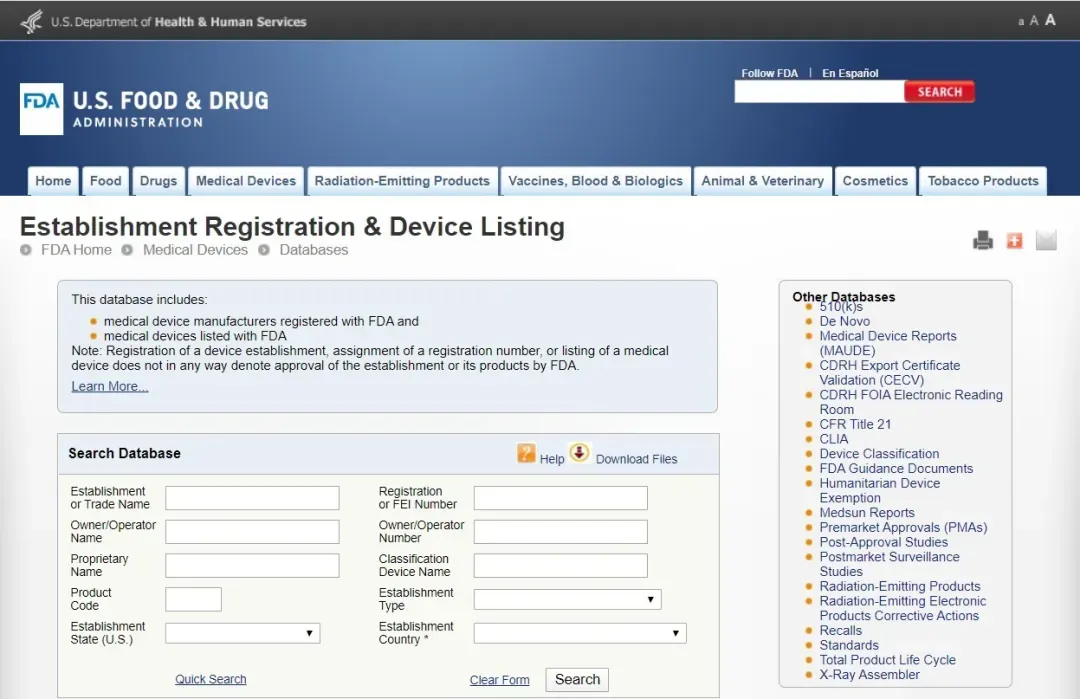Open the Humanitarian Device Exemption link
Screen dimensions: 1080x699
click(x=880, y=490)
